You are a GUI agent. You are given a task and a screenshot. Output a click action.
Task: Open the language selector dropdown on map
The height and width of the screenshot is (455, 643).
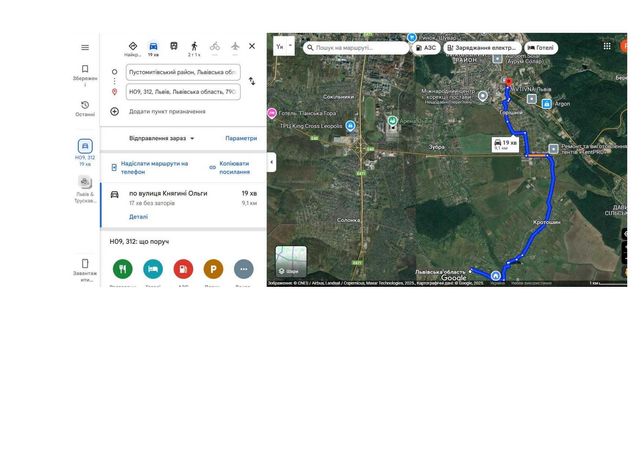[x=284, y=47]
